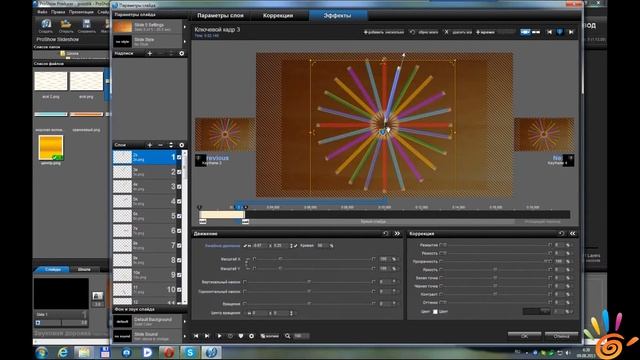640x360 pixels.
Task: Click the Отмена button
Action: click(x=562, y=336)
